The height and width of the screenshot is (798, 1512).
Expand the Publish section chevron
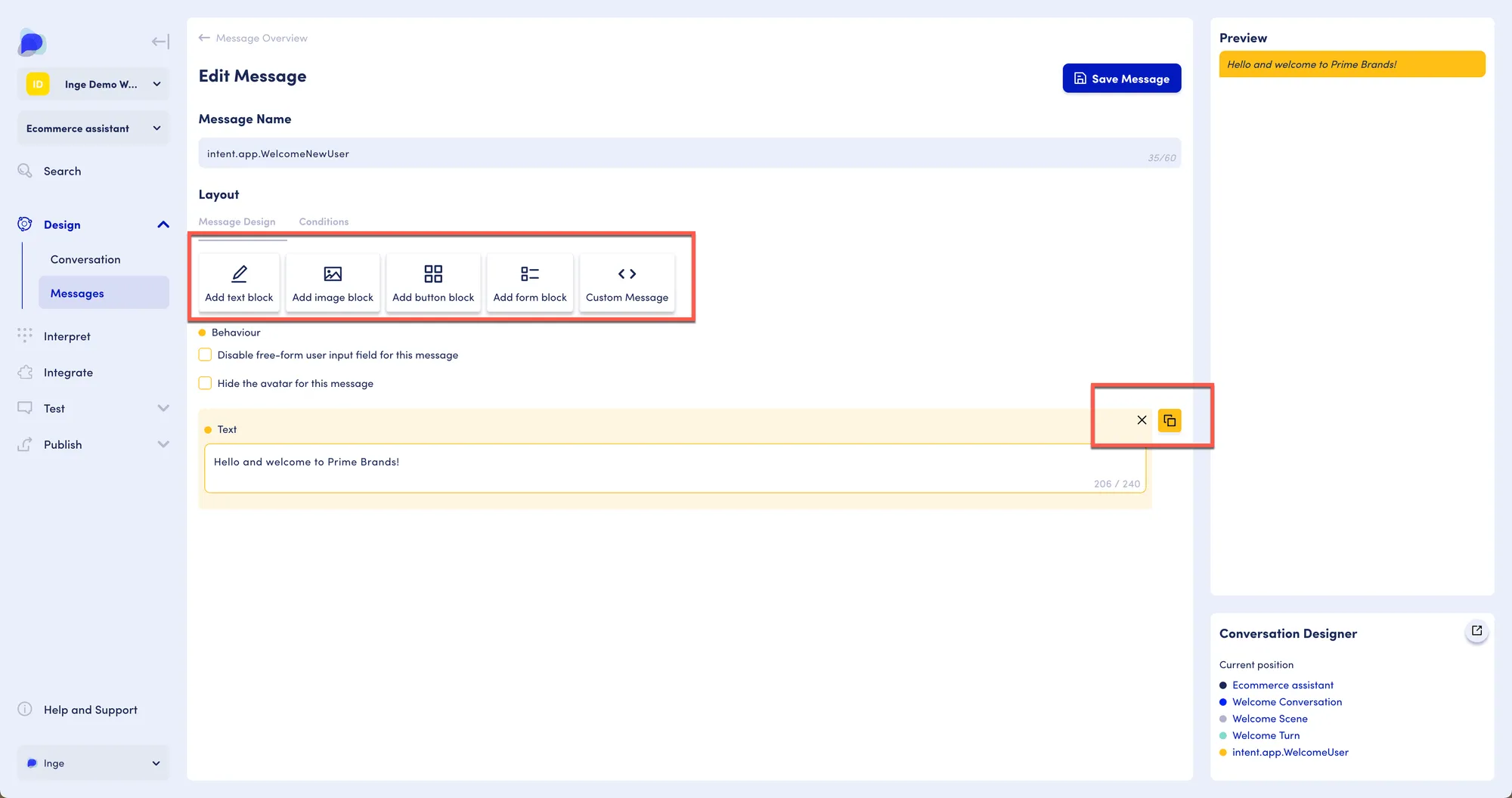(x=163, y=444)
